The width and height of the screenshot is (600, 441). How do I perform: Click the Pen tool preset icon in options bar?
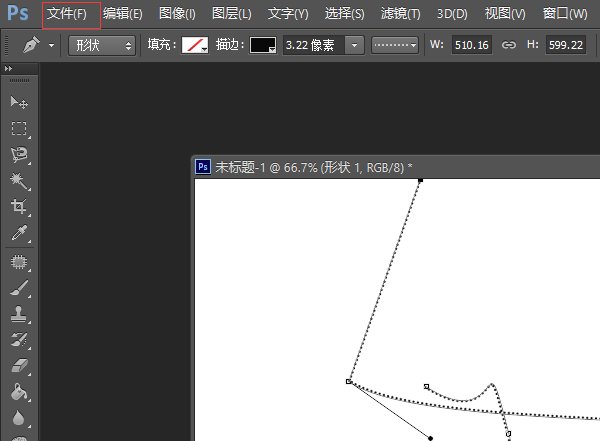[x=31, y=45]
